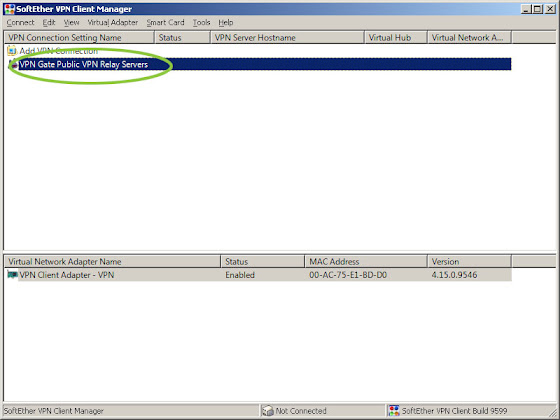Sort by Virtual Network Adapter Name column
This screenshot has height=420, width=560.
tap(112, 261)
